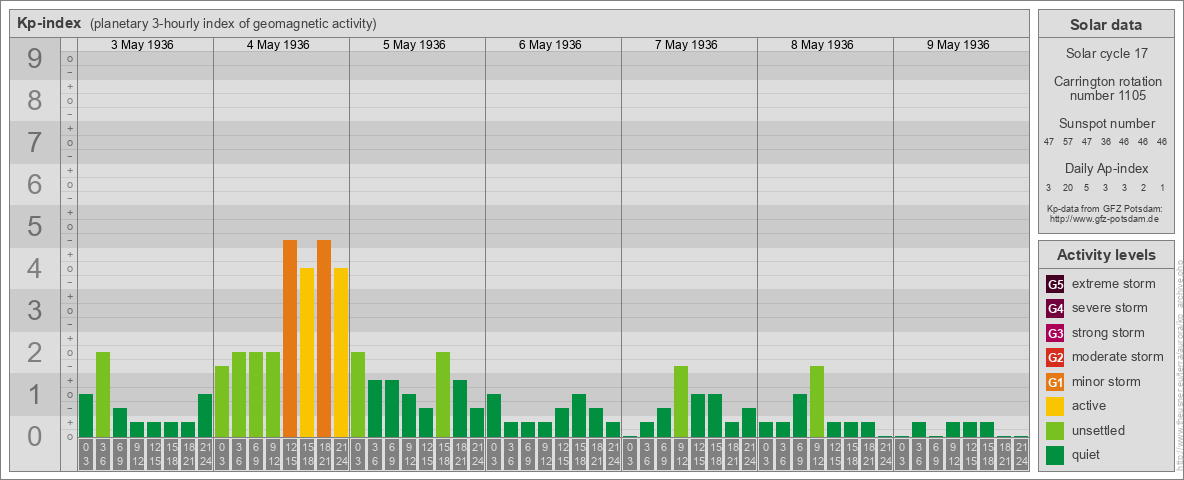Select the '4 May 1936' date header
This screenshot has height=480, width=1184.
tap(278, 45)
